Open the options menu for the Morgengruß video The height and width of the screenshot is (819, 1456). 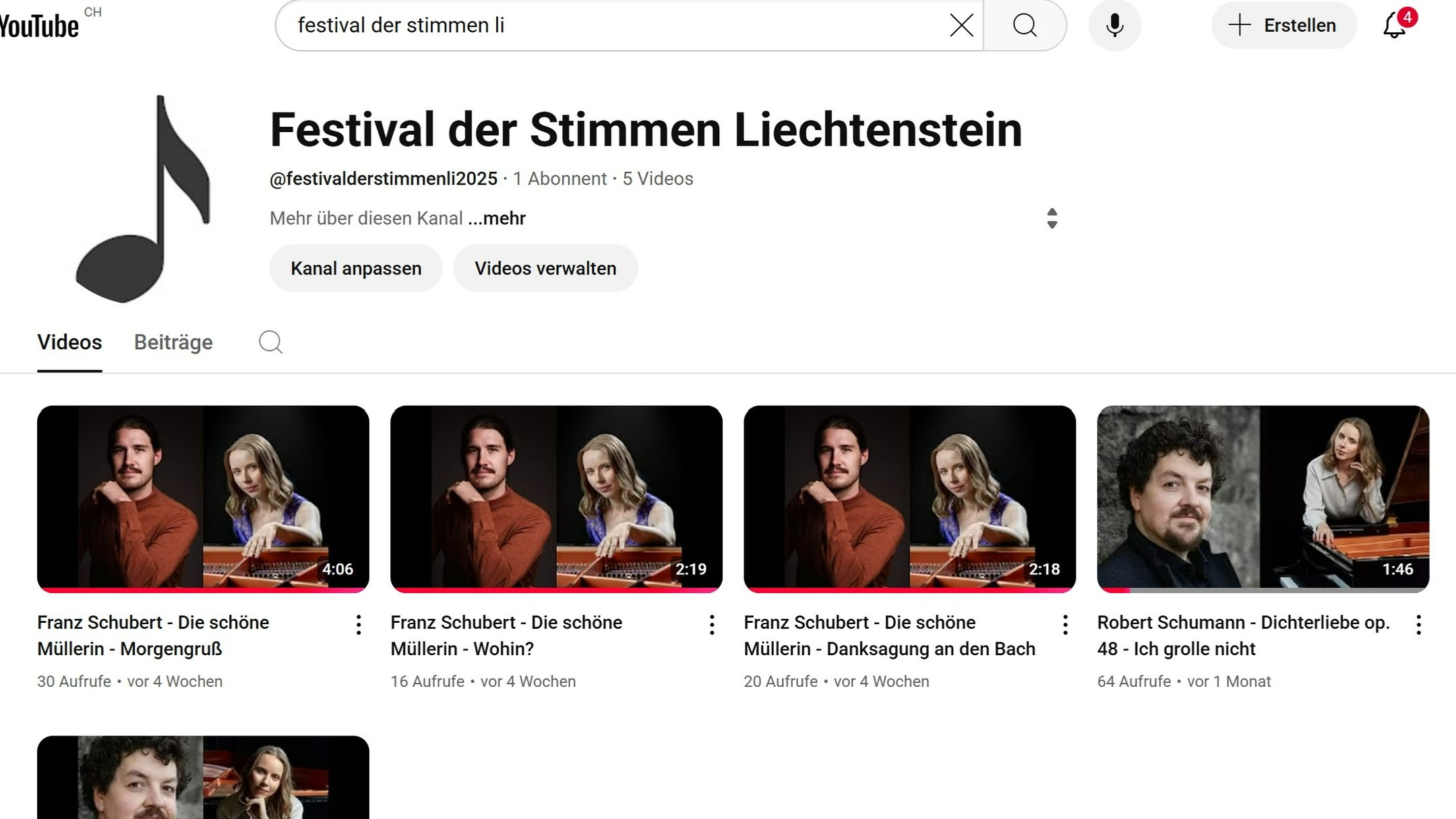click(359, 625)
